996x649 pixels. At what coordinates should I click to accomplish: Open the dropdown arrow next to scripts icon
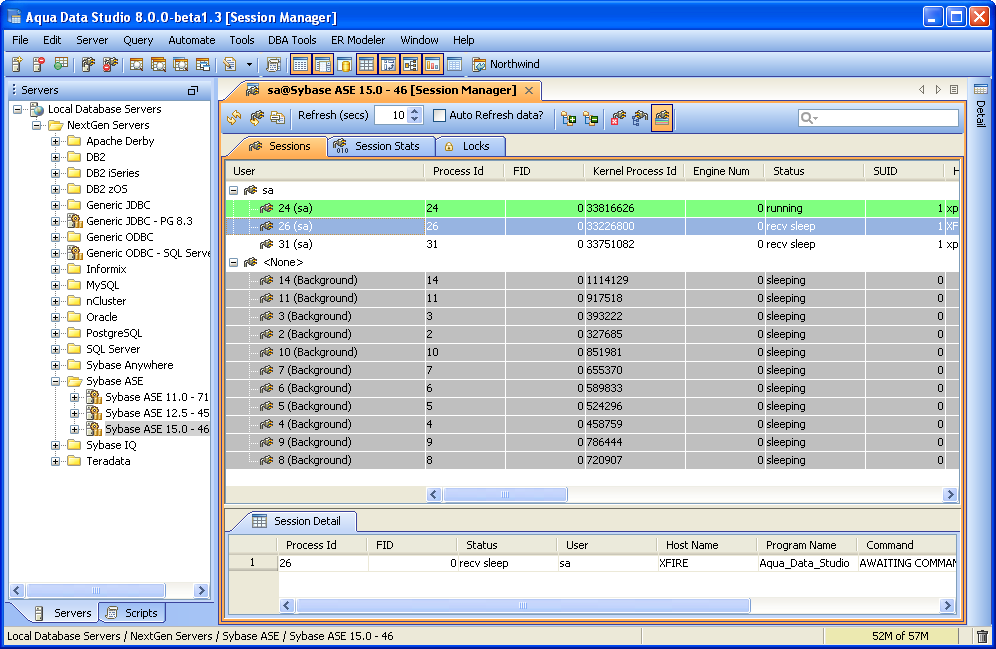[x=249, y=64]
